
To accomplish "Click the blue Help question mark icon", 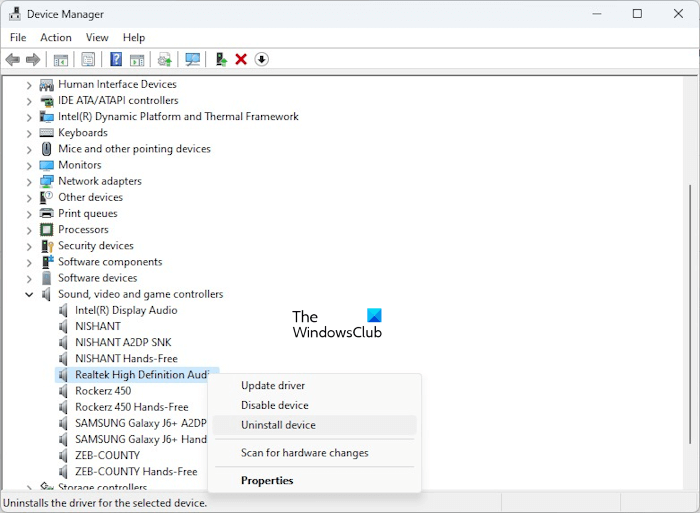I will pos(116,59).
